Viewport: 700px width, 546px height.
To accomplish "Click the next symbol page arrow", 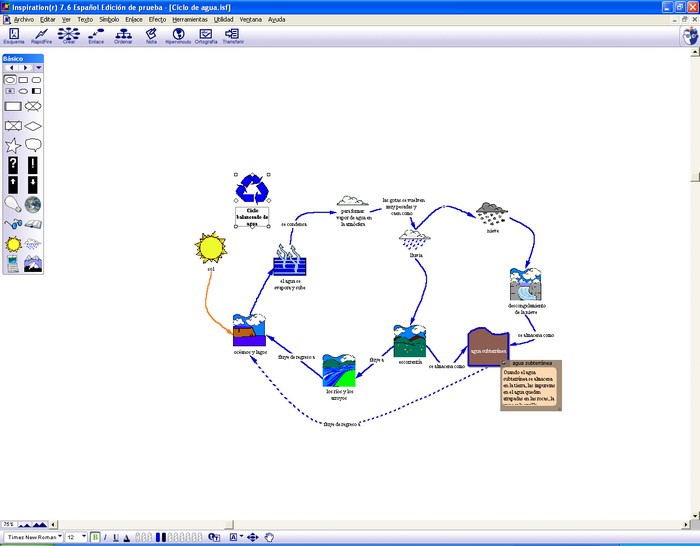I will click(24, 68).
